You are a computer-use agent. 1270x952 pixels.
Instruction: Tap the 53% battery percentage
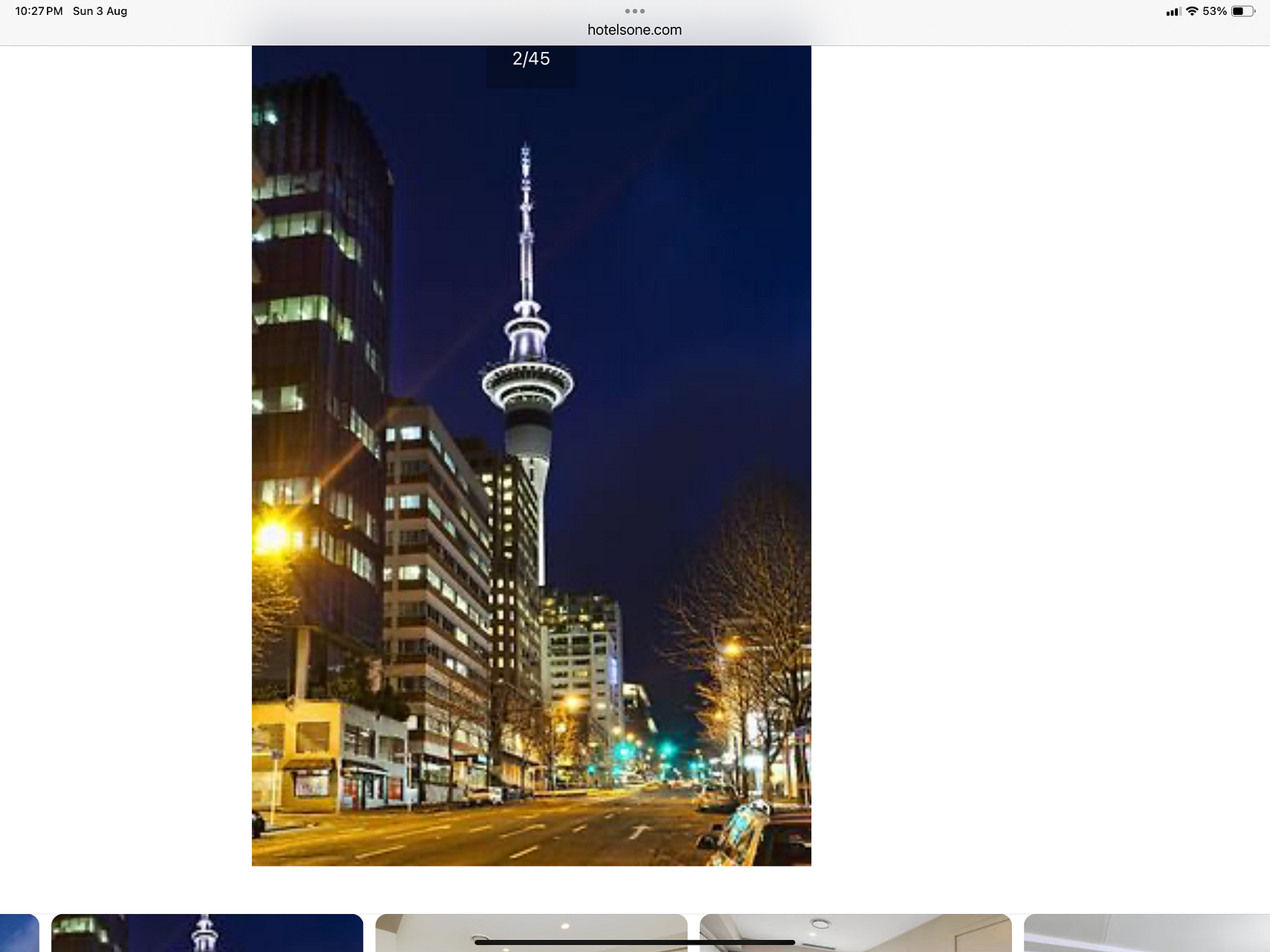click(x=1214, y=11)
